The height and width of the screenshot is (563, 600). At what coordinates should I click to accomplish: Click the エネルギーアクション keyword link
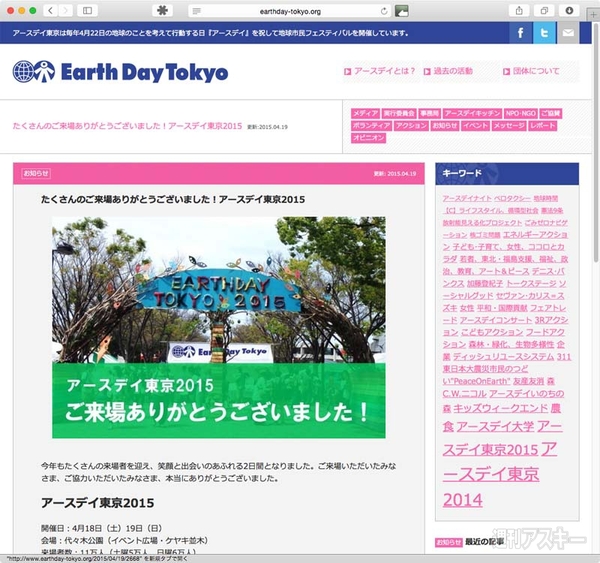[535, 235]
